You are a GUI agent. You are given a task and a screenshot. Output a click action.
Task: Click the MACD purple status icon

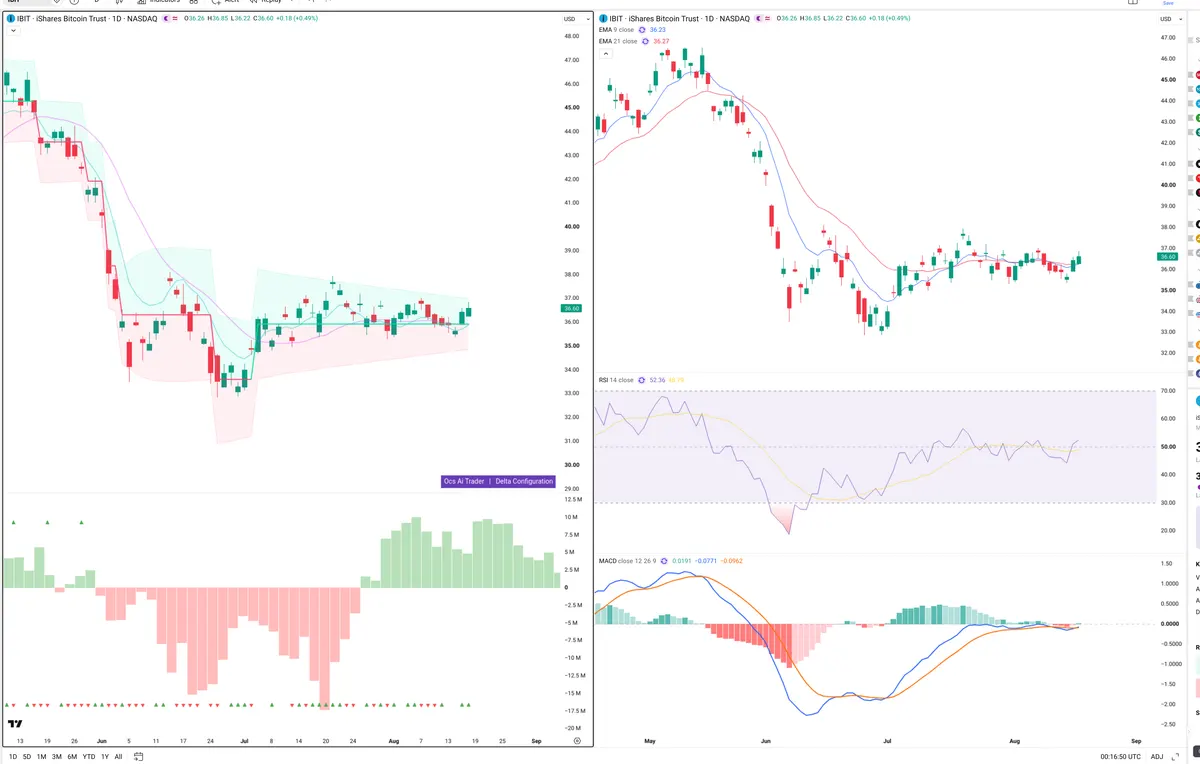tap(663, 561)
